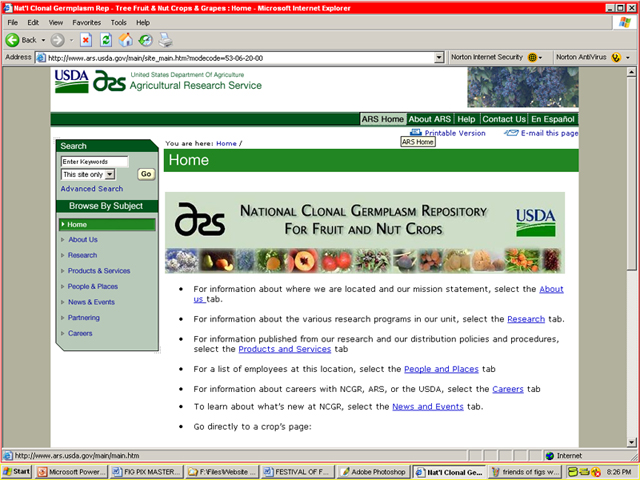640x480 pixels.
Task: Open the Address bar dropdown arrow
Action: tap(439, 58)
